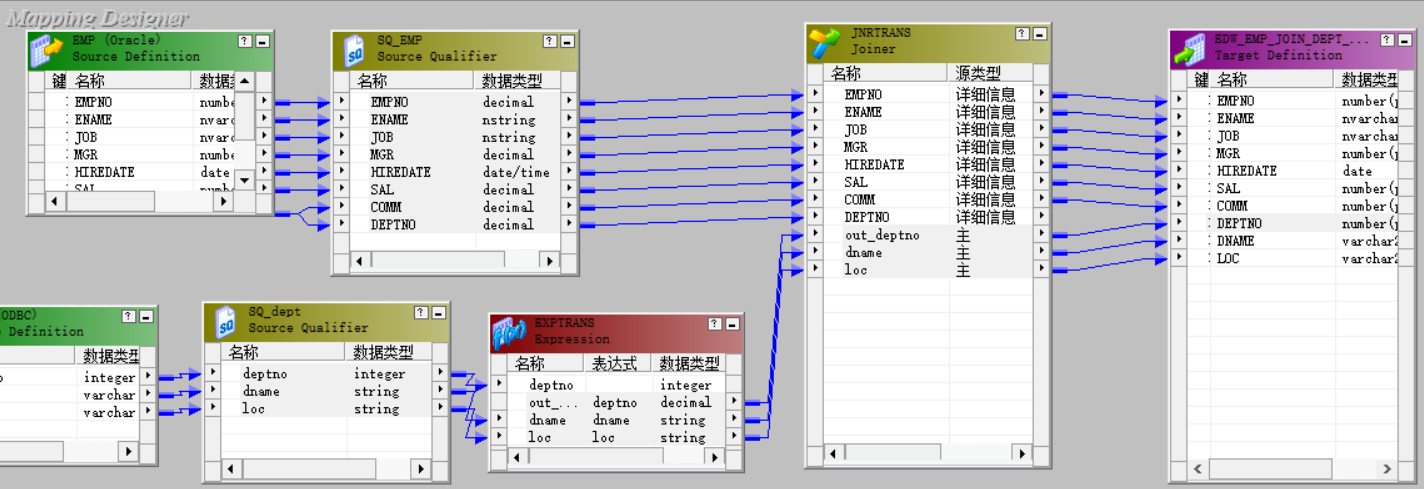Open help for EXPTRANS Expression
The image size is (1424, 489).
tap(715, 324)
